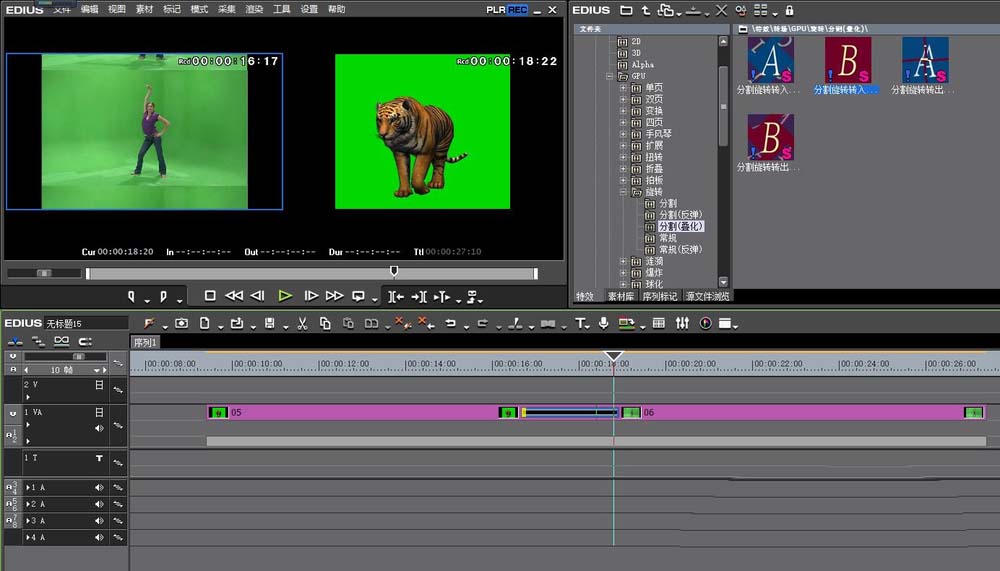Select the 常规 item under 旋转
The width and height of the screenshot is (1000, 571).
(x=667, y=238)
